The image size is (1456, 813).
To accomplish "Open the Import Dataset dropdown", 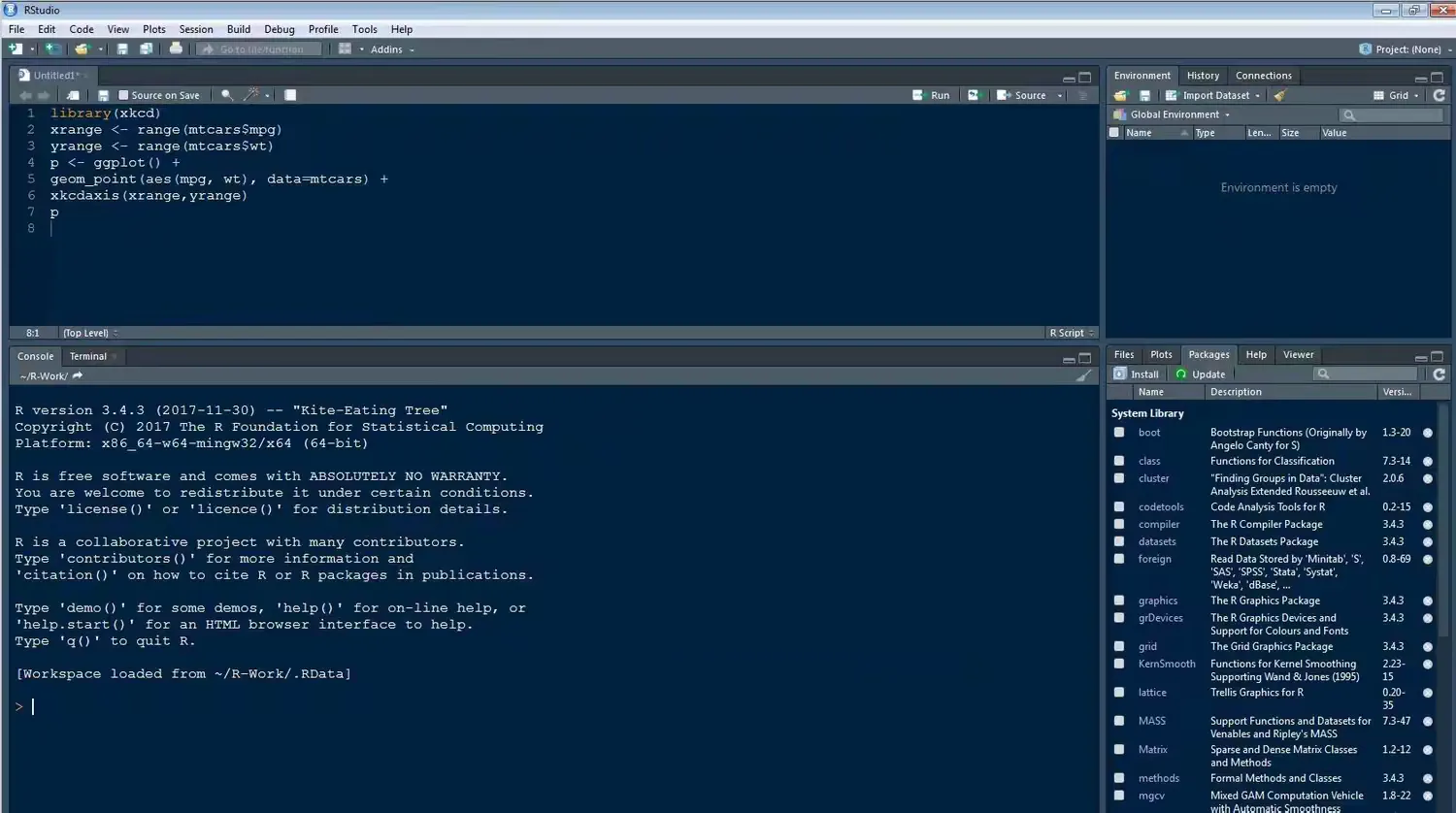I will click(x=1212, y=95).
